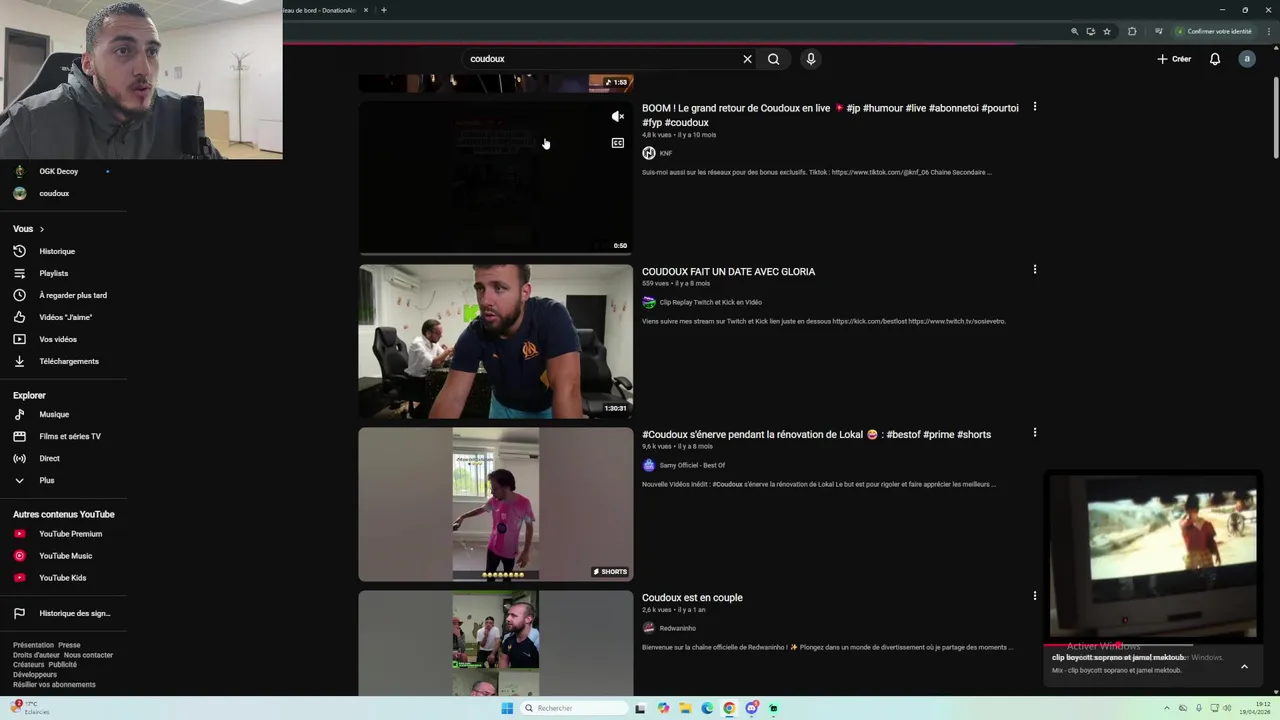Start voice search with the microphone
Screen dimensions: 1280x720
coord(811,59)
